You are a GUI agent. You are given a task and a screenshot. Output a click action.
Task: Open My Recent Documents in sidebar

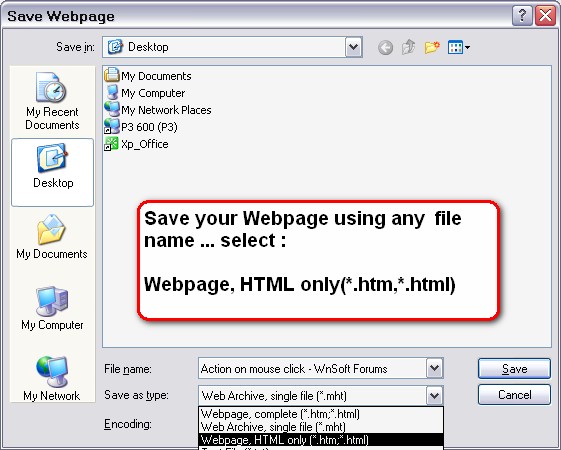click(52, 101)
